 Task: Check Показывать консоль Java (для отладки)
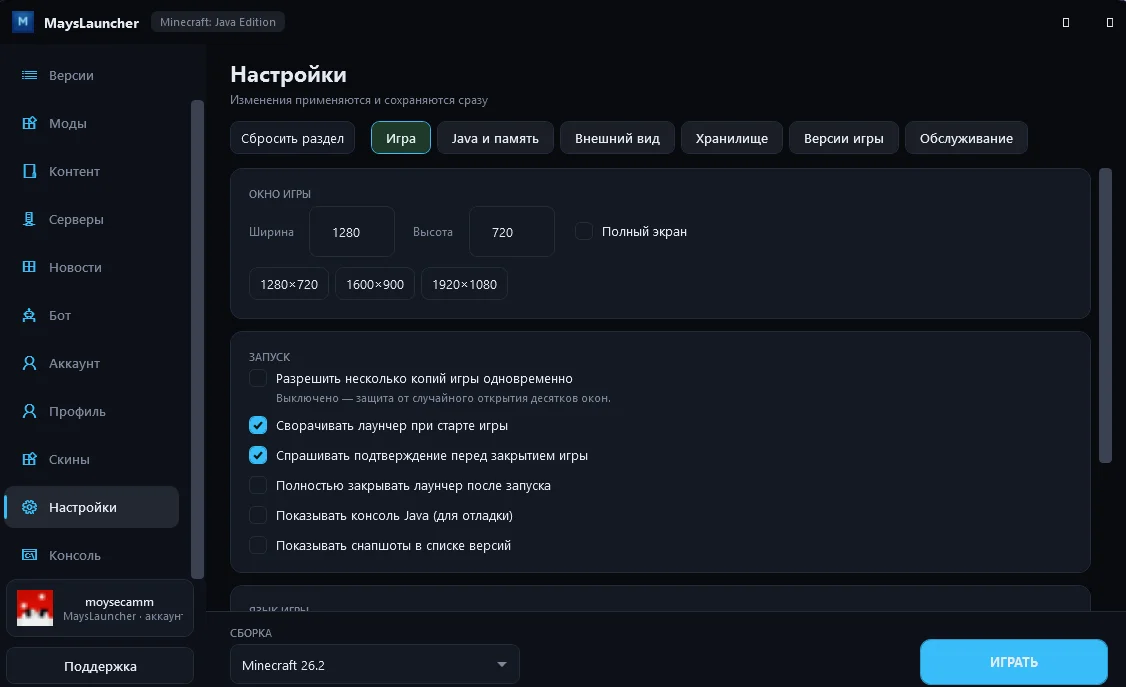click(x=258, y=515)
